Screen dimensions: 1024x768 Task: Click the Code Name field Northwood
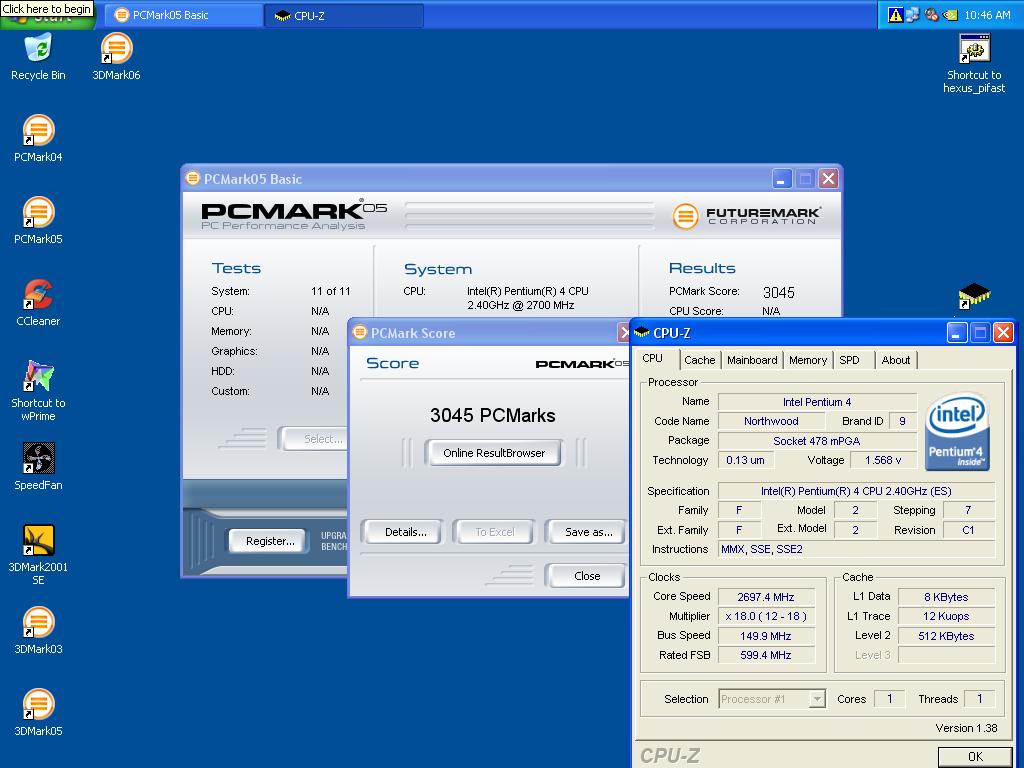pyautogui.click(x=771, y=421)
